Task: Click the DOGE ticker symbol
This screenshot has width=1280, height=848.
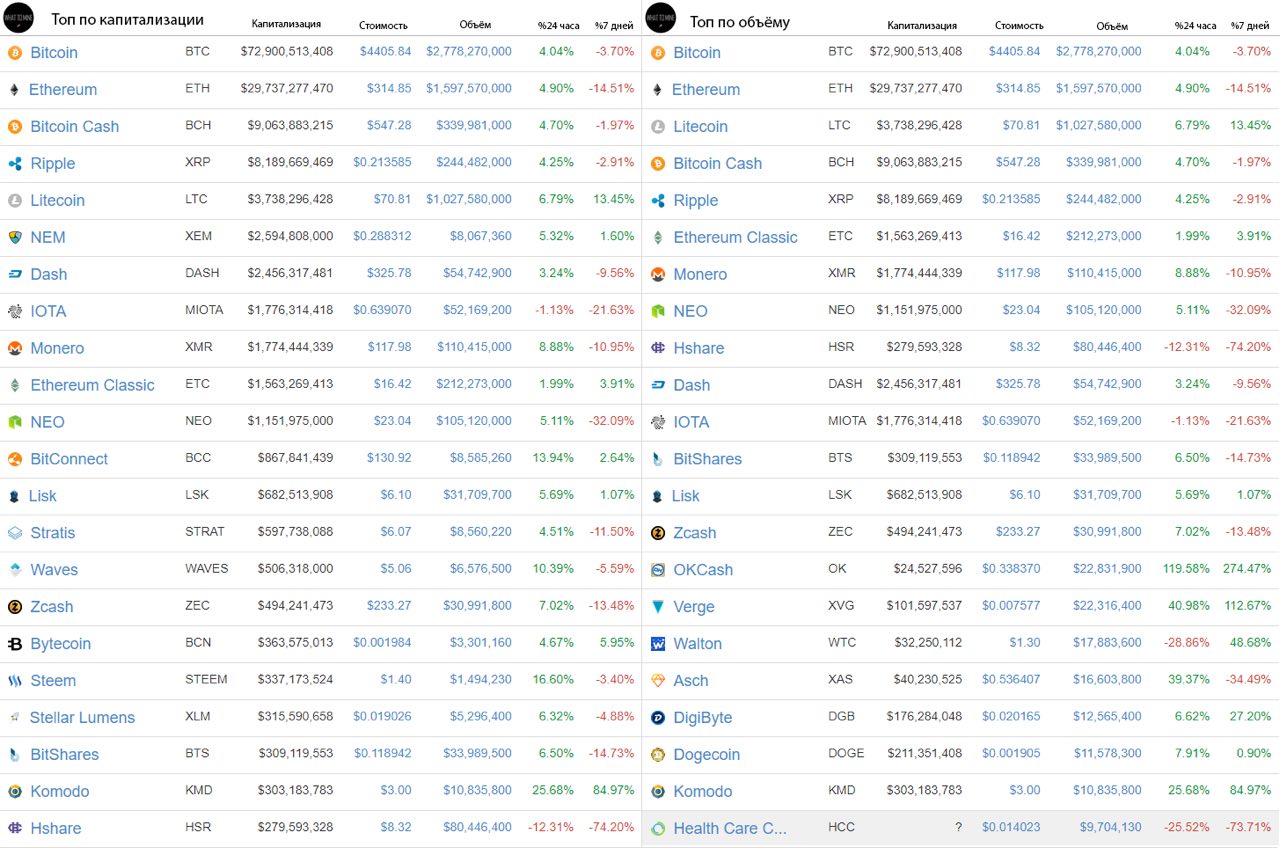Action: 846,754
